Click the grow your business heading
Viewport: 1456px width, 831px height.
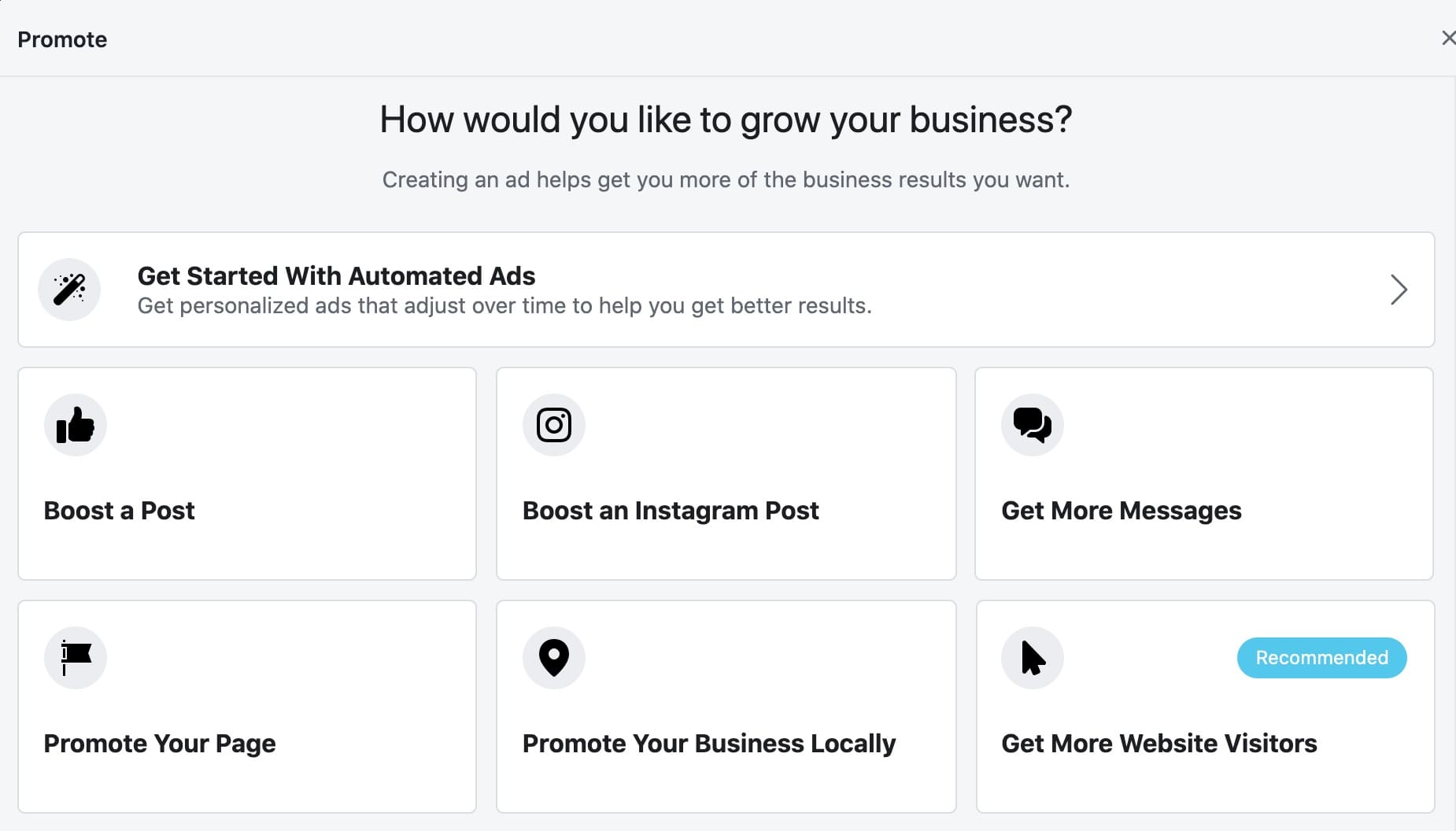pyautogui.click(x=726, y=120)
